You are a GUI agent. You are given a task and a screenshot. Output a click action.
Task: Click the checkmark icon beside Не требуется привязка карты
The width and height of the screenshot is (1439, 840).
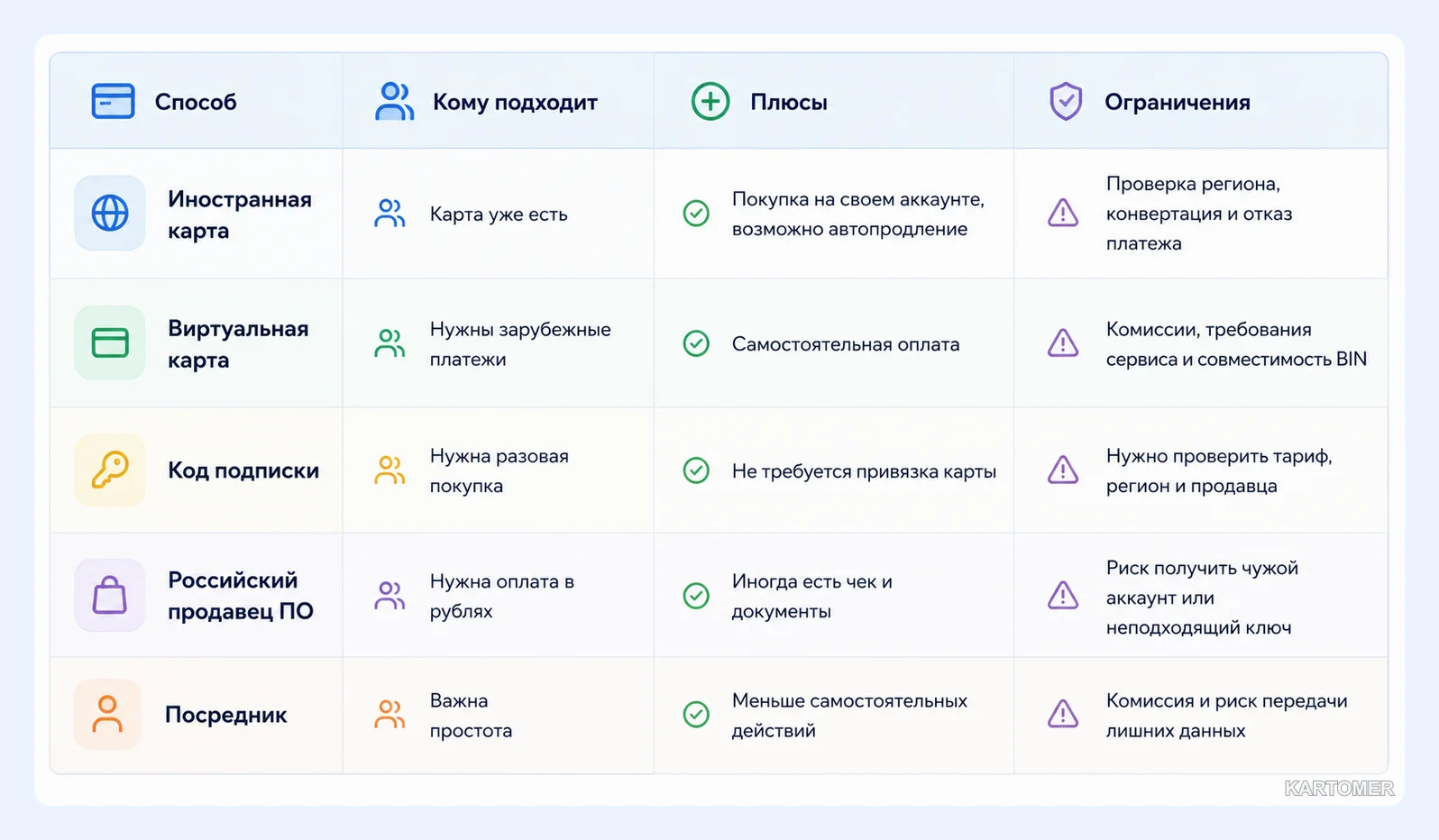click(696, 470)
